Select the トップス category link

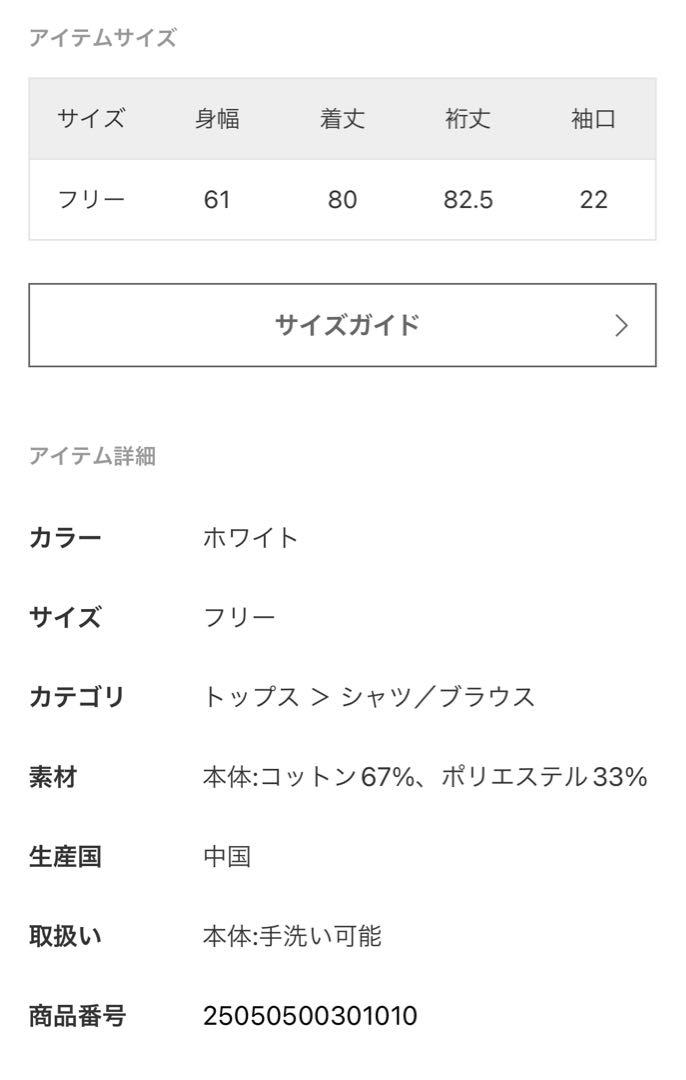coord(251,697)
